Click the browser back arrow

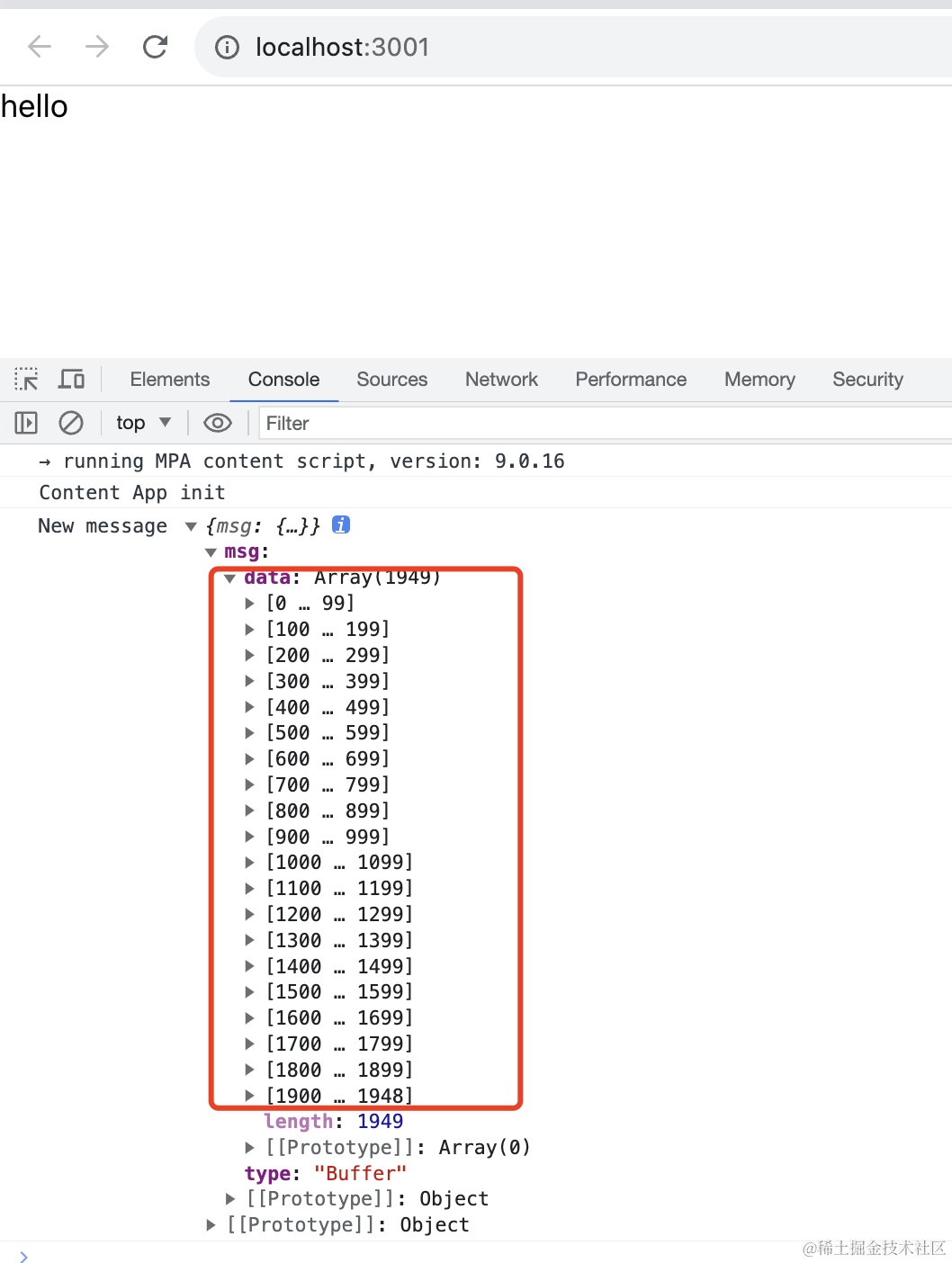tap(40, 46)
